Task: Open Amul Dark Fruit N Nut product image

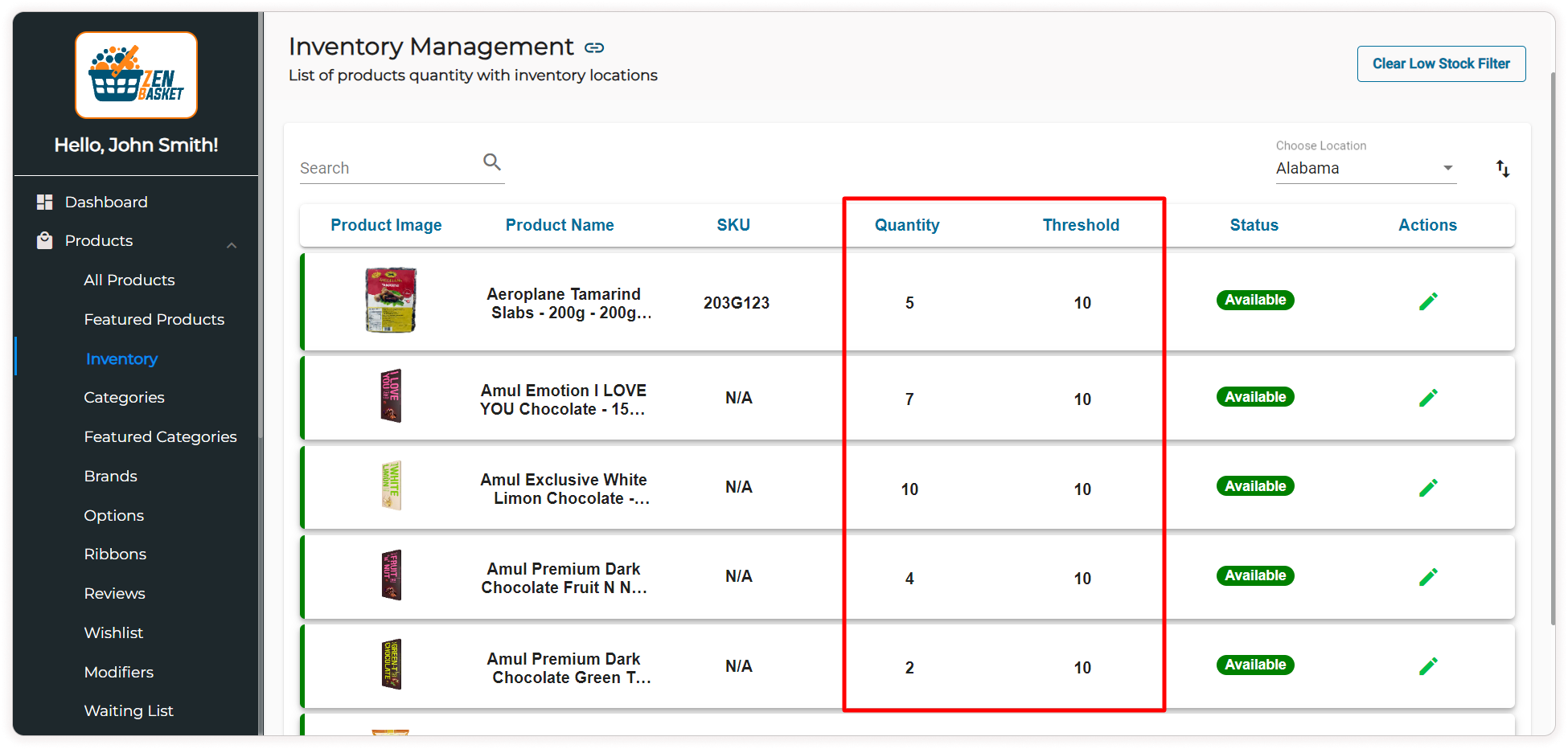Action: point(391,575)
